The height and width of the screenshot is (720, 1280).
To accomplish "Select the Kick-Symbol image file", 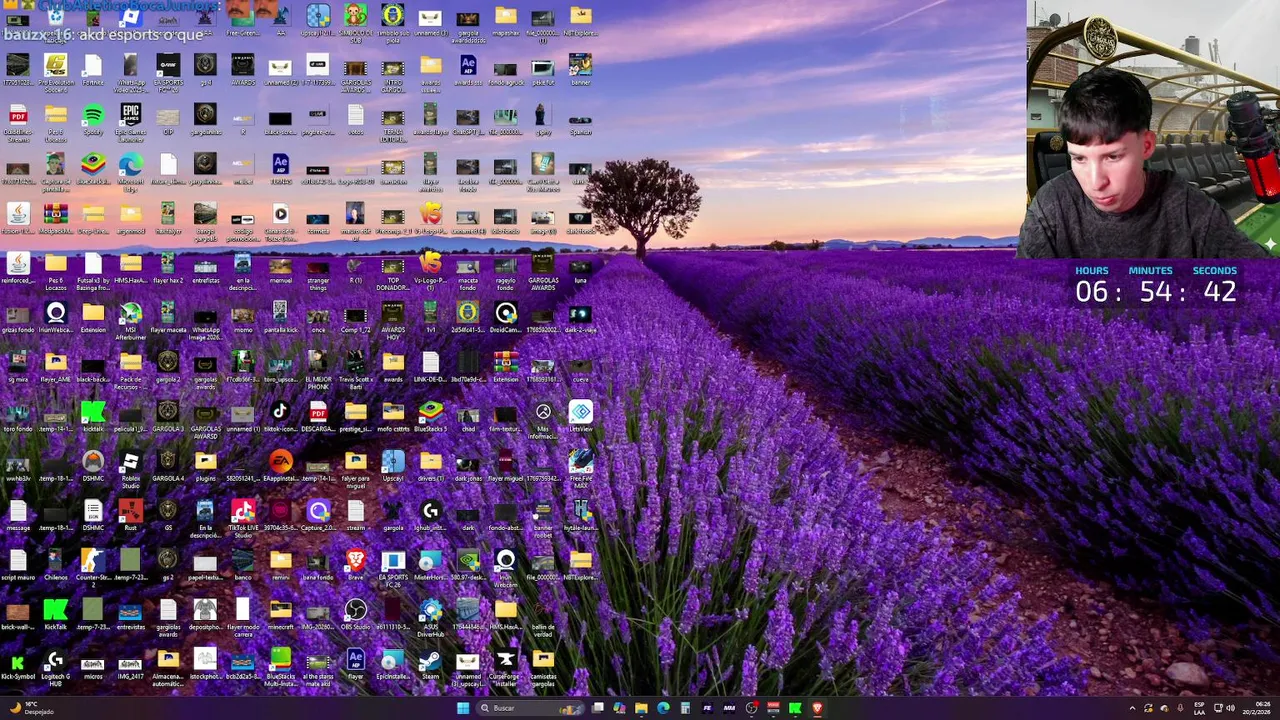I will coord(18,665).
